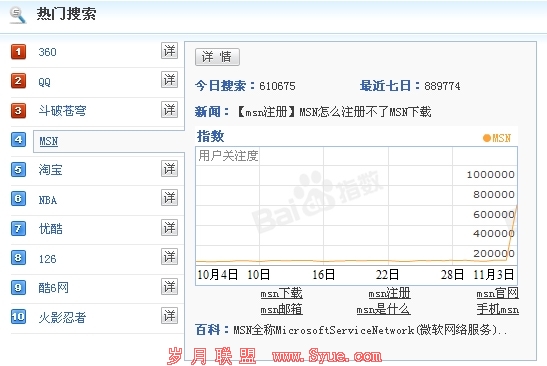Click the magnifier icon beside 热门搜索
The image size is (547, 366).
coord(17,15)
